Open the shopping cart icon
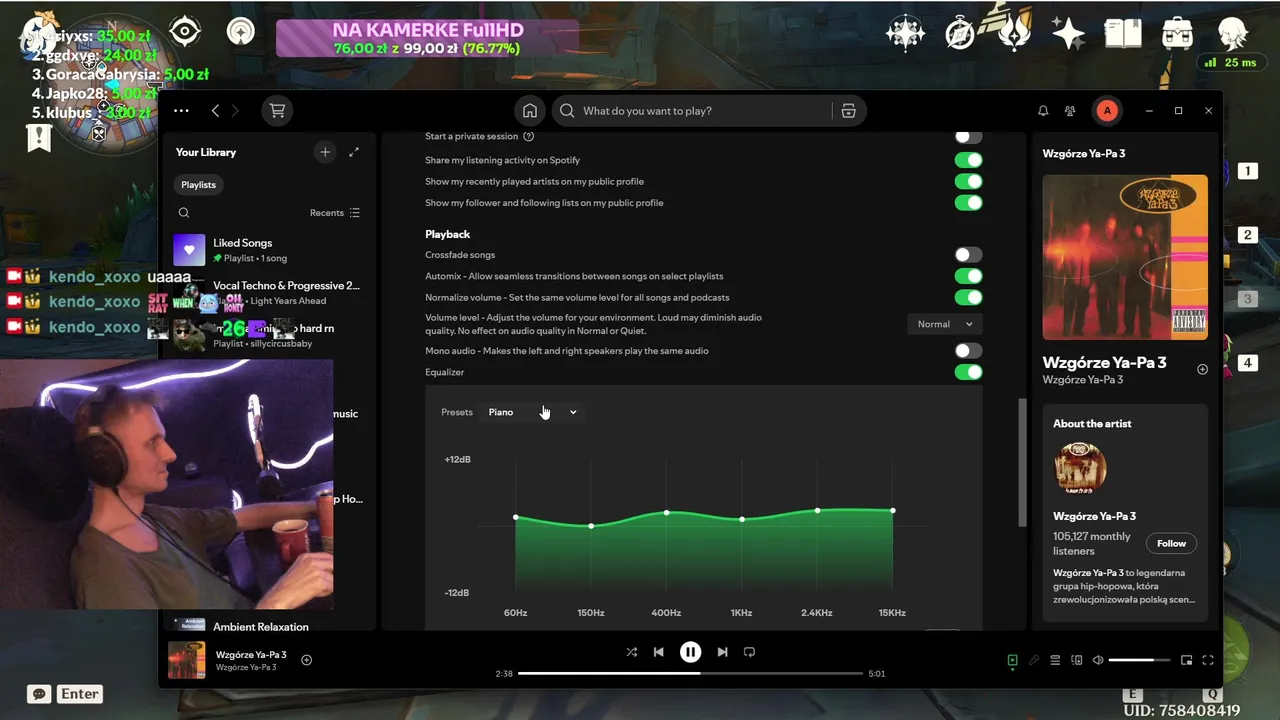The width and height of the screenshot is (1280, 720). (278, 111)
